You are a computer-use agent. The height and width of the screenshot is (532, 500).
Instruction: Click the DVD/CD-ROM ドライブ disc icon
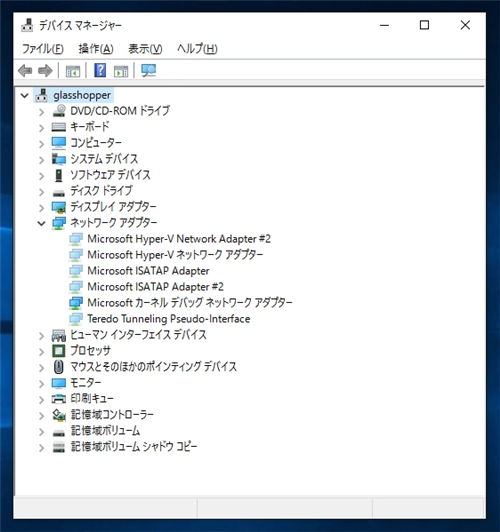click(59, 111)
